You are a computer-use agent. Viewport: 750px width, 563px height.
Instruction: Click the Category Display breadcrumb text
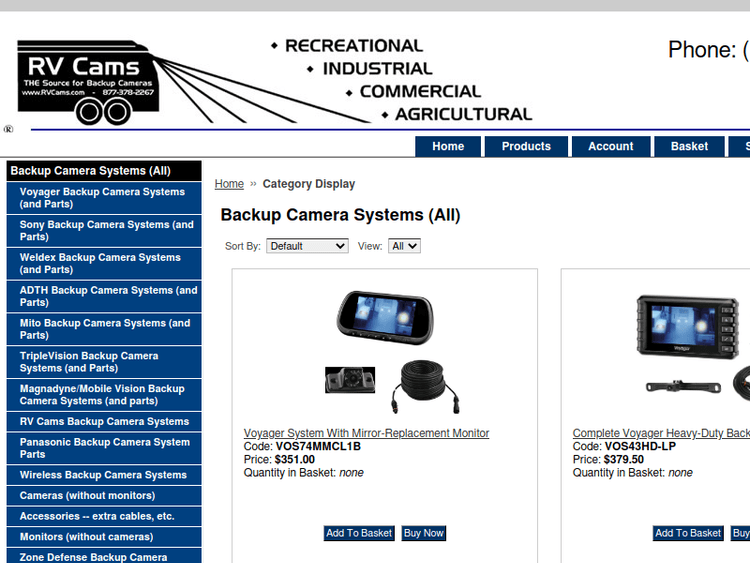309,184
